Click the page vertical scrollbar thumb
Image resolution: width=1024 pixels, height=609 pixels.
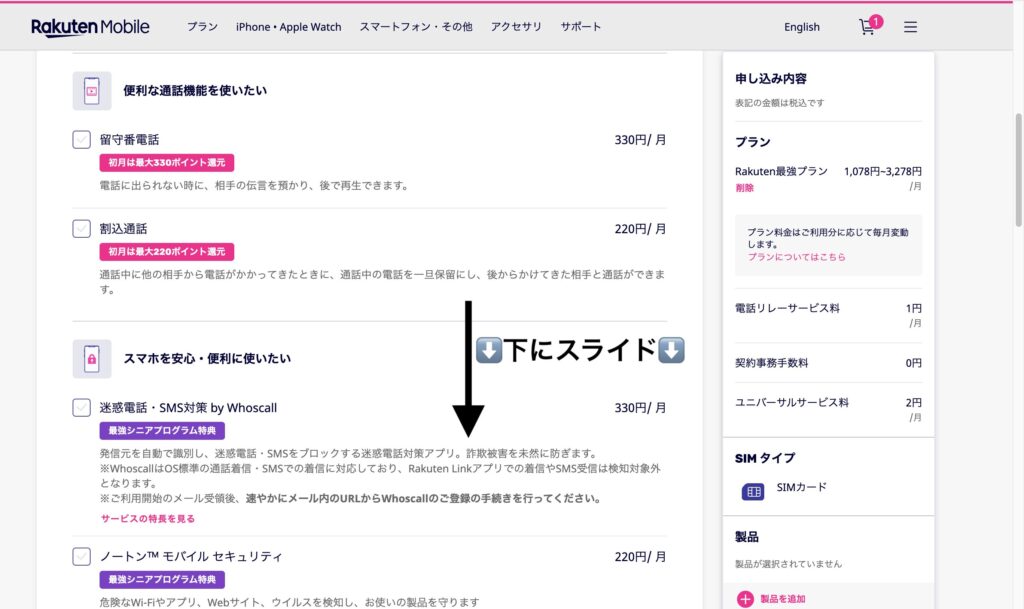tap(1018, 170)
